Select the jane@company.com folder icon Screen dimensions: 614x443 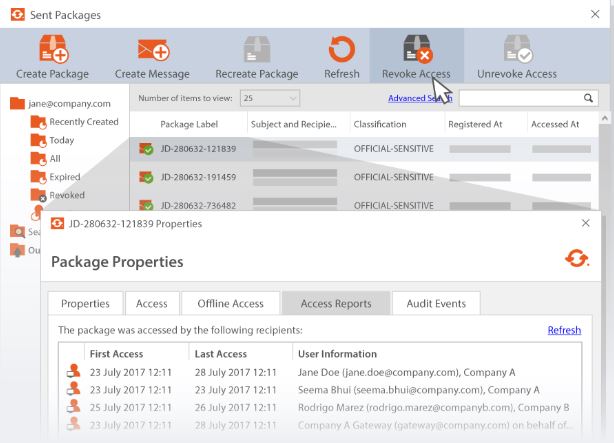[17, 103]
